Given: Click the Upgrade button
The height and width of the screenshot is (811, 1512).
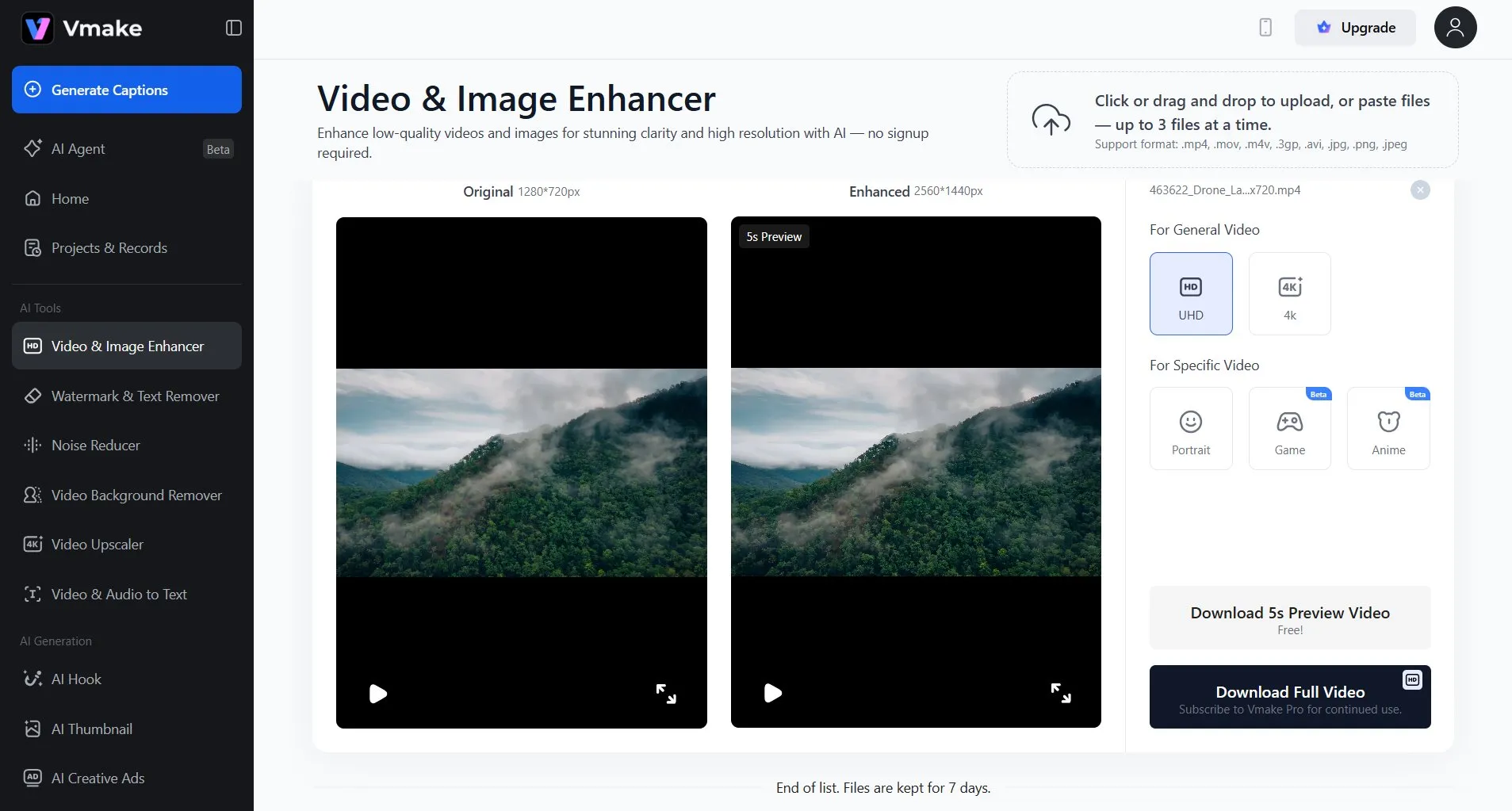Looking at the screenshot, I should 1355,28.
